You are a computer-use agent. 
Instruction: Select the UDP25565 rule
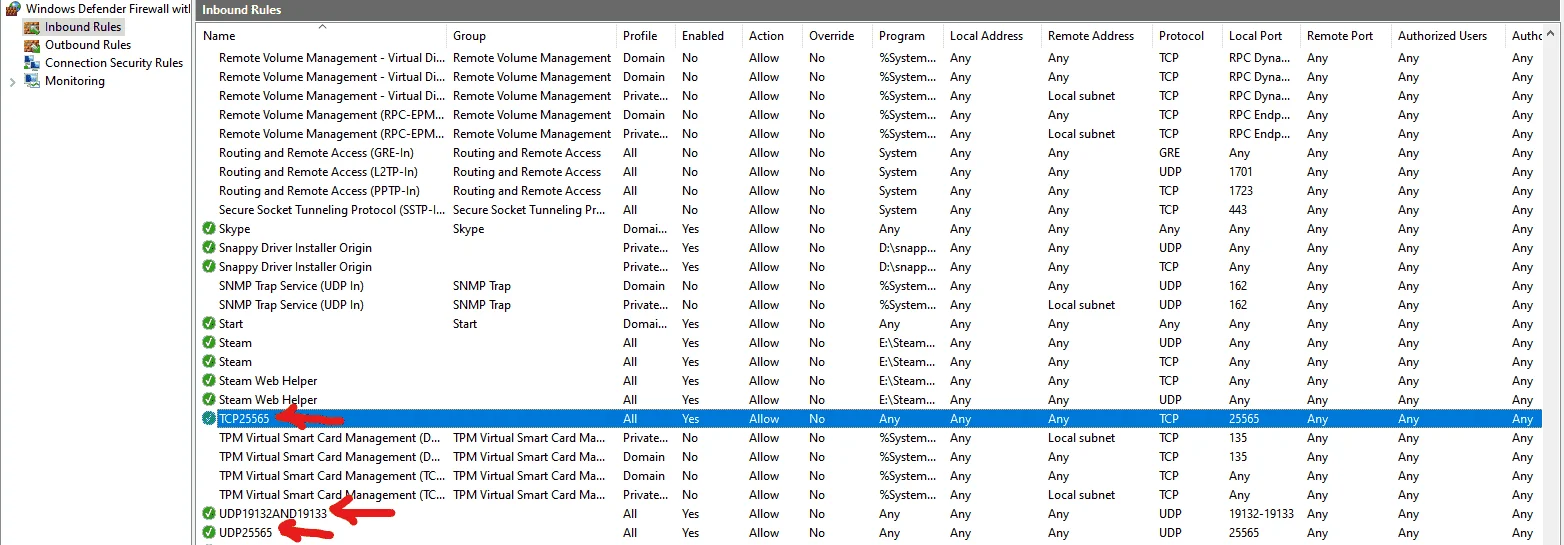(245, 533)
